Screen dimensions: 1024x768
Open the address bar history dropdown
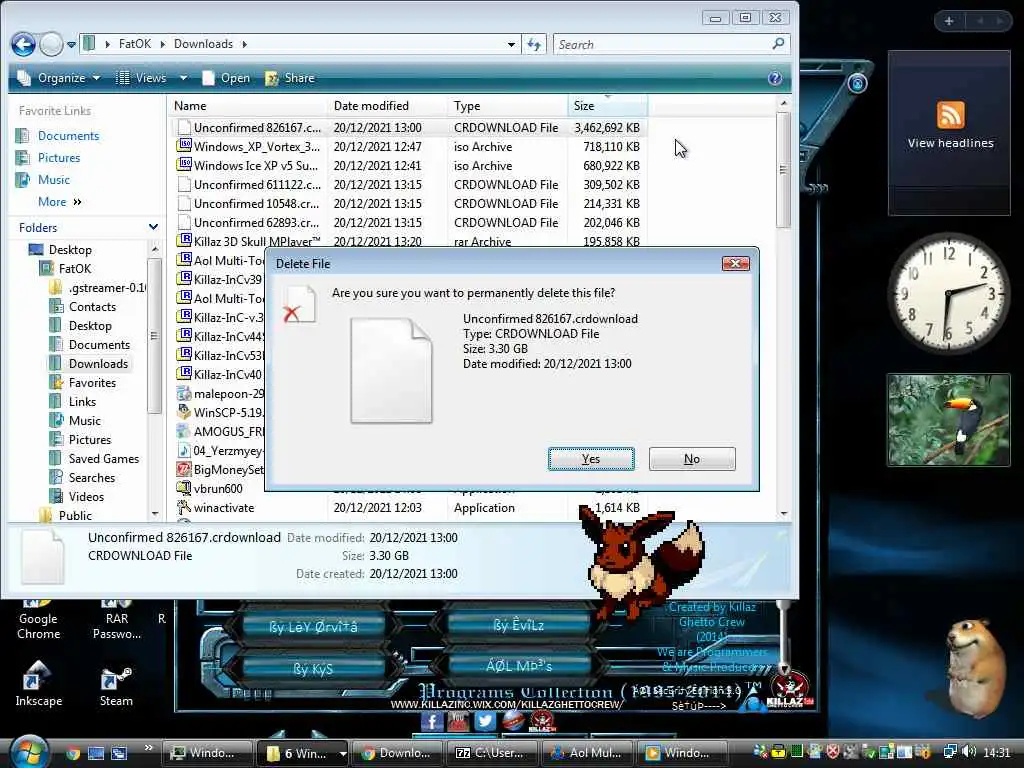click(x=511, y=44)
